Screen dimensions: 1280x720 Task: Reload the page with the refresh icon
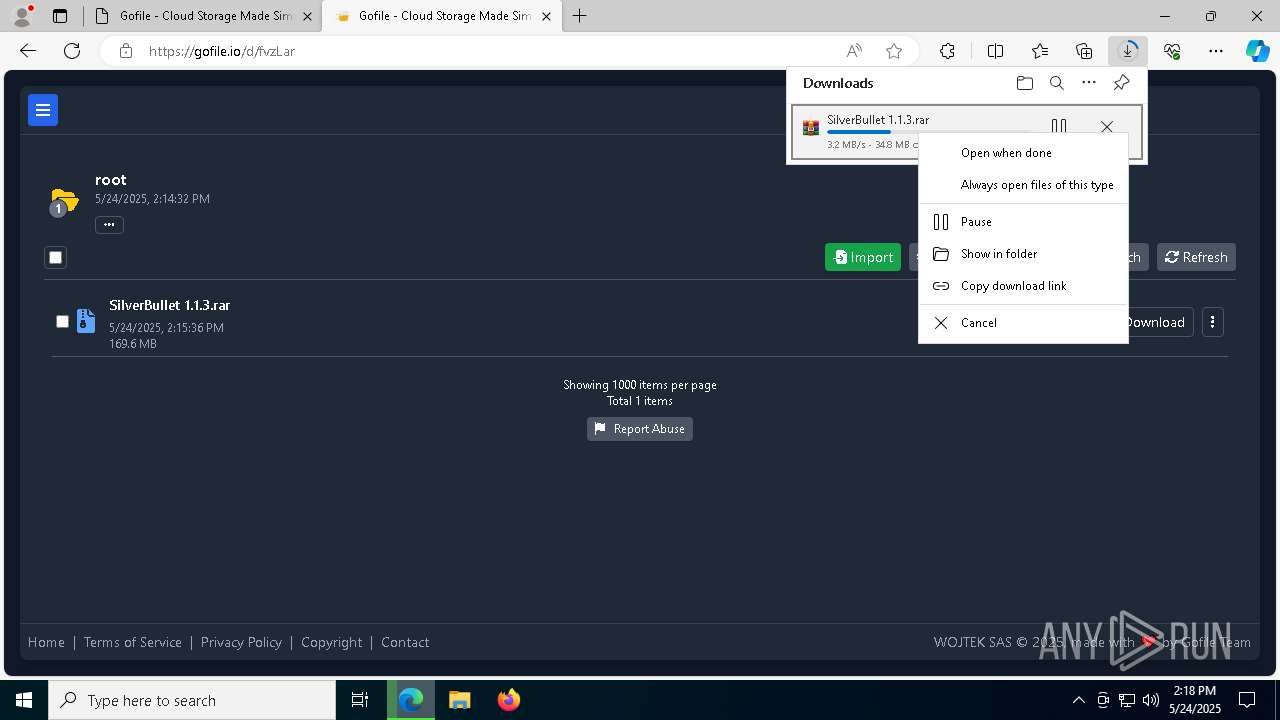click(72, 51)
